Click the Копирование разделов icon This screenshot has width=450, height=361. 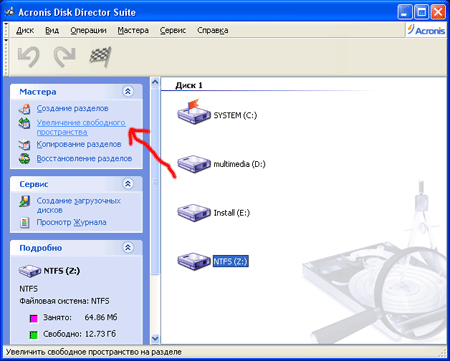tap(24, 145)
